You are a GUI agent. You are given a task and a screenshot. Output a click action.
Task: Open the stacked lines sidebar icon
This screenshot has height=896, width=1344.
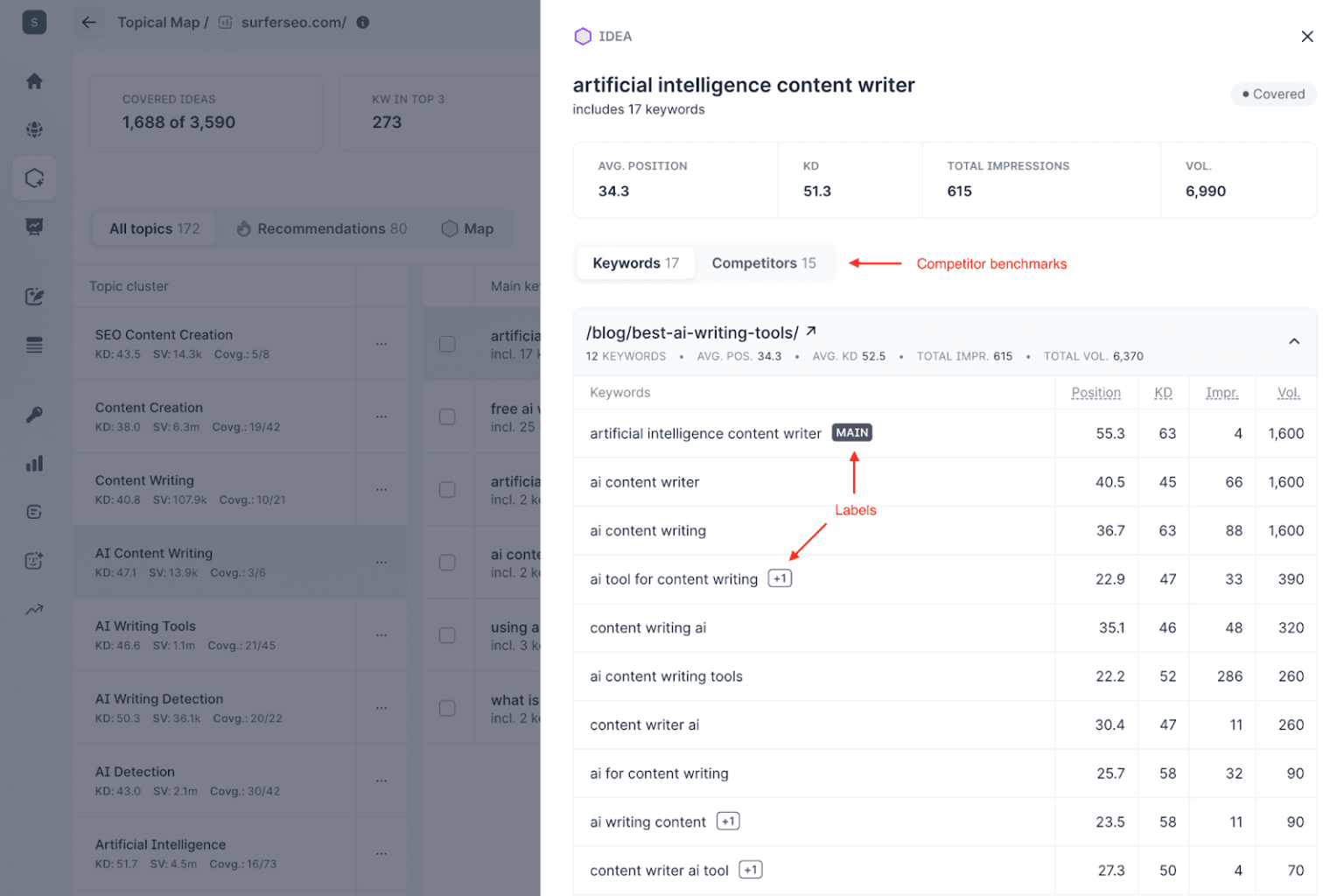point(34,345)
